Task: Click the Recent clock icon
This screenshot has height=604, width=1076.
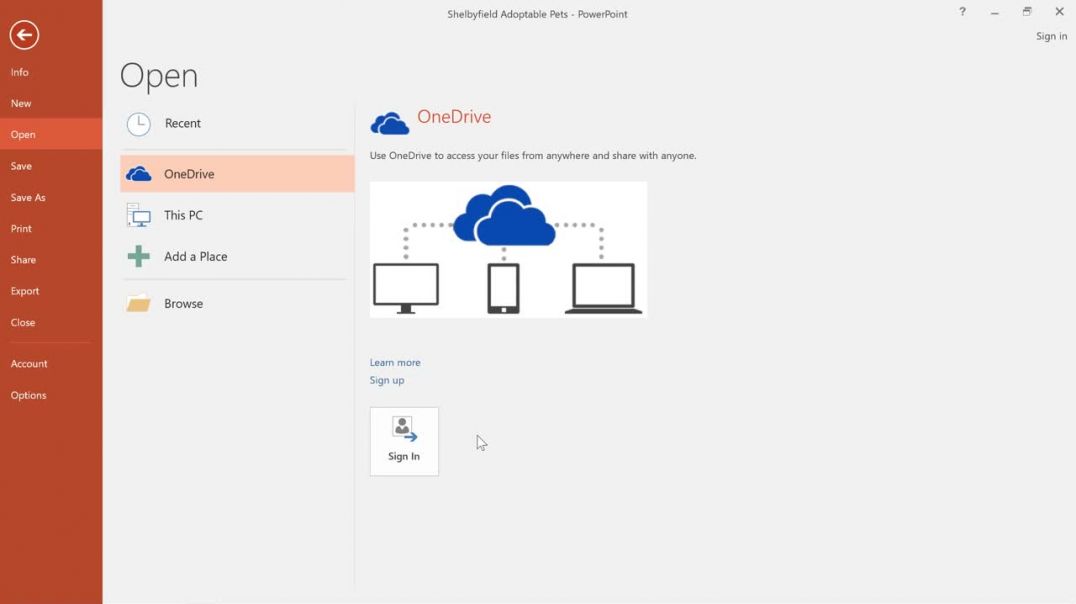Action: click(139, 124)
